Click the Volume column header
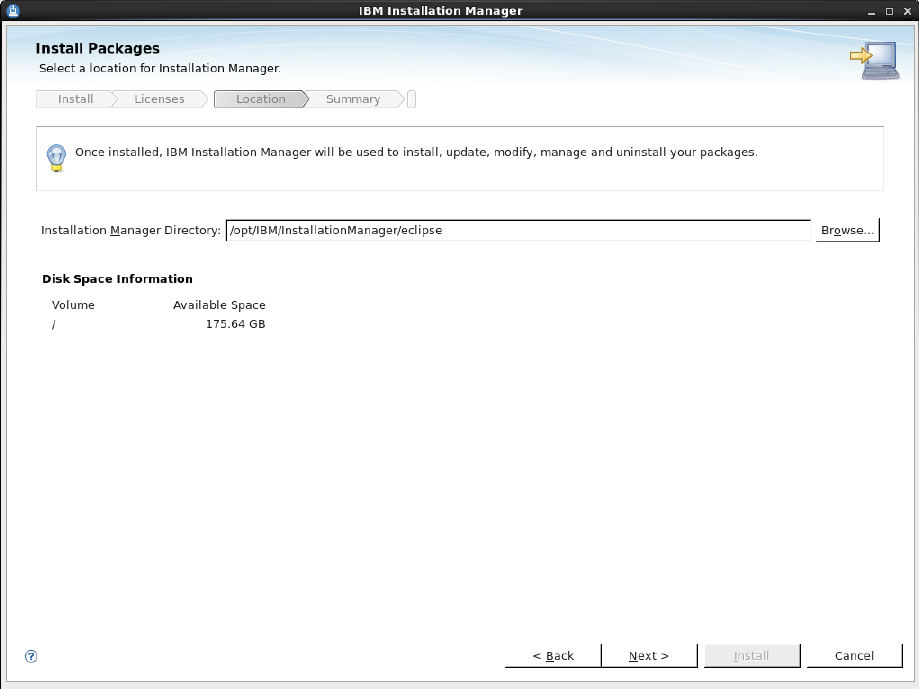 [73, 305]
